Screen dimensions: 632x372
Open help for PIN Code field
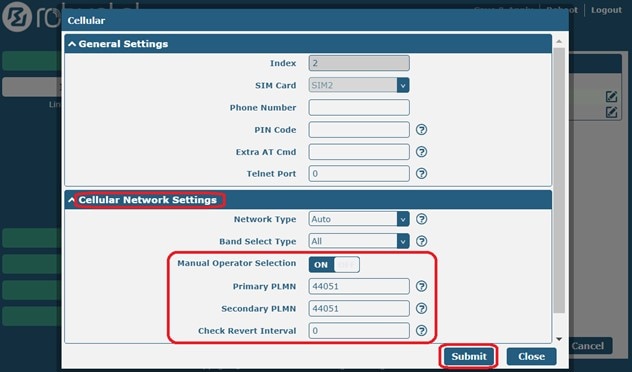point(421,130)
